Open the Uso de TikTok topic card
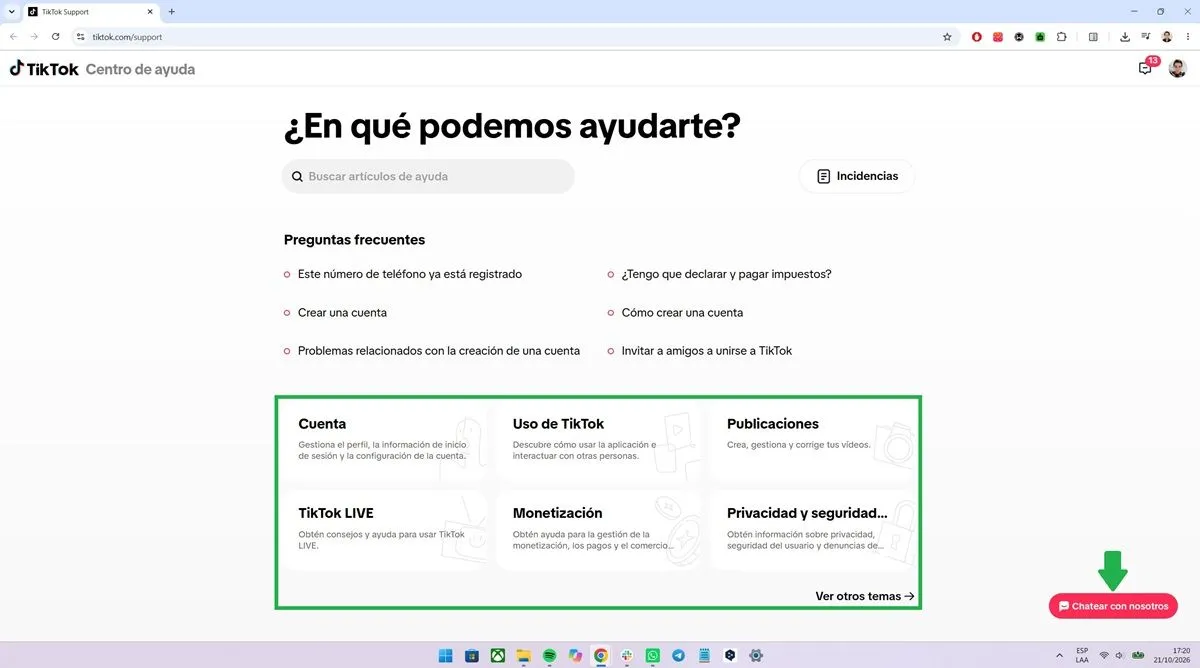1200x668 pixels. pos(598,440)
